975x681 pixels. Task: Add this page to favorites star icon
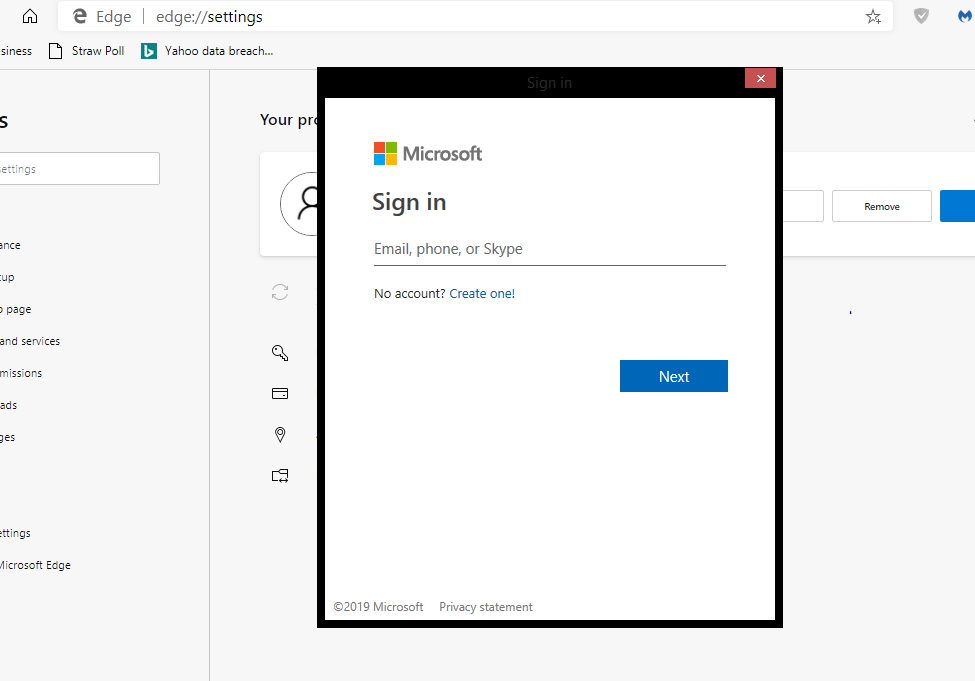[873, 17]
